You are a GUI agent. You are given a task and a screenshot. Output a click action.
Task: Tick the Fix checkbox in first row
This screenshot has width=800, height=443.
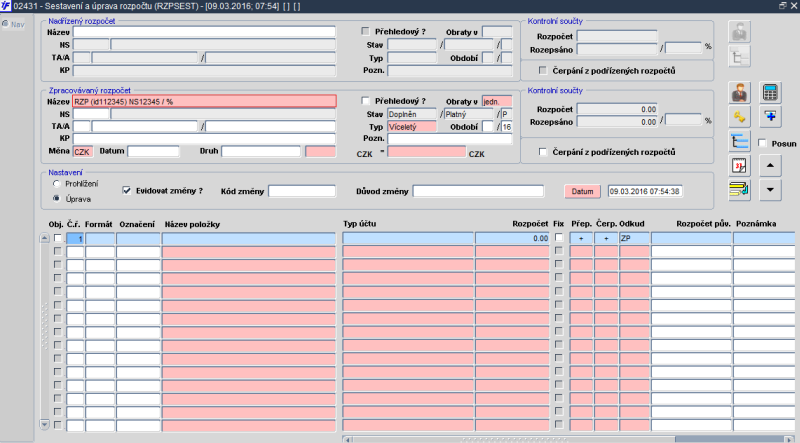point(559,239)
